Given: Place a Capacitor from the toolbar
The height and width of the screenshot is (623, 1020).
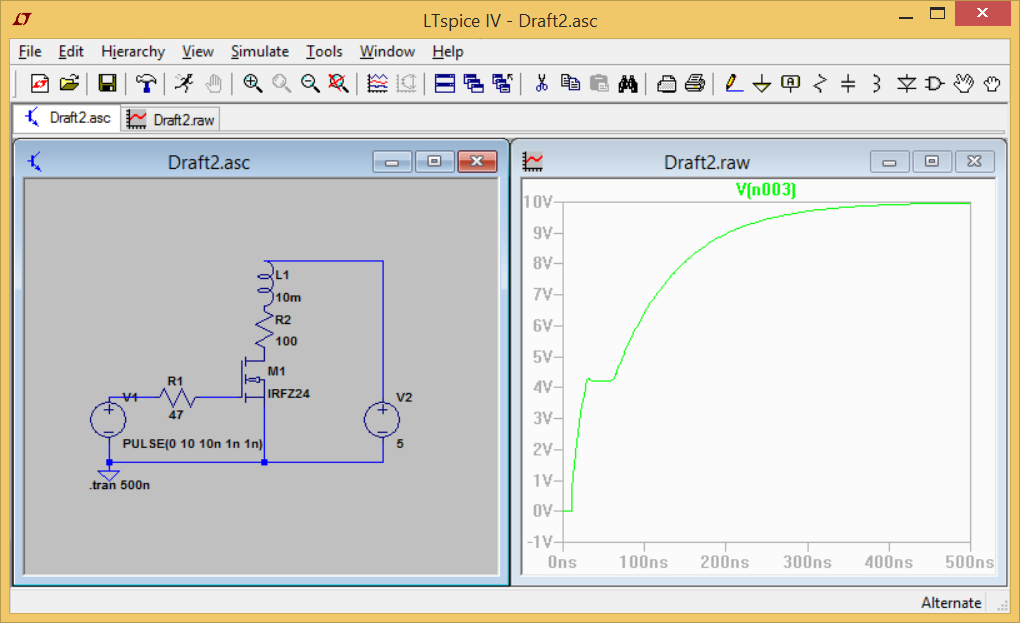Looking at the screenshot, I should pos(848,83).
